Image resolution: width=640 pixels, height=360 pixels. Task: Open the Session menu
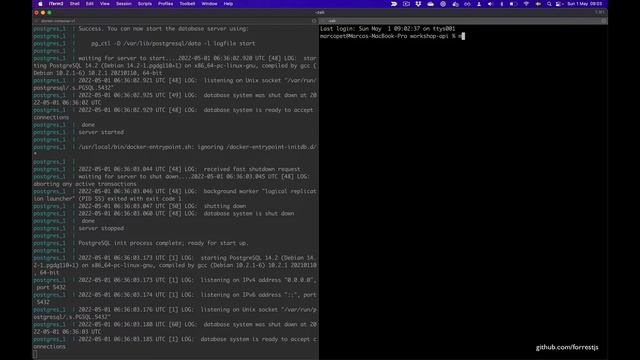(x=123, y=4)
